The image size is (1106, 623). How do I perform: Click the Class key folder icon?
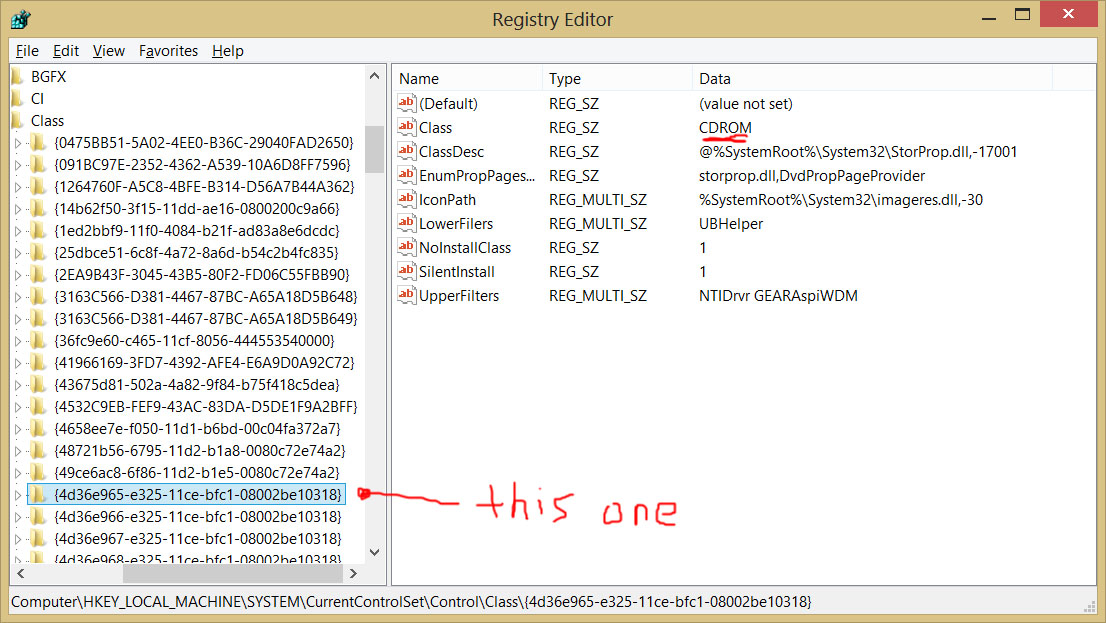(x=18, y=121)
